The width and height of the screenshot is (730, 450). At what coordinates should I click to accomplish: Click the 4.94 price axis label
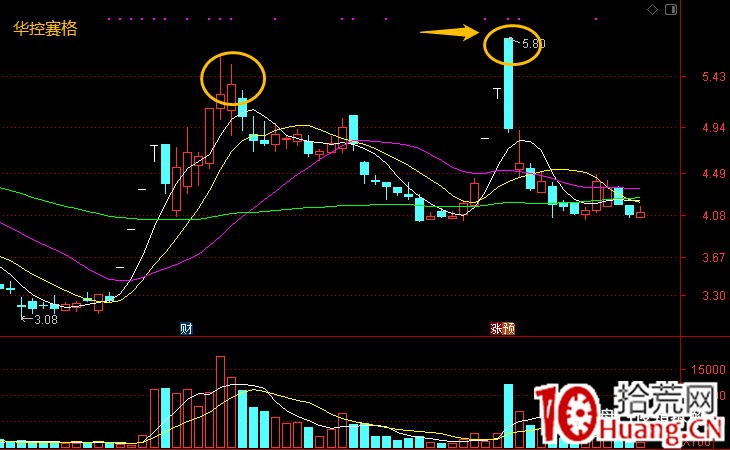[714, 128]
